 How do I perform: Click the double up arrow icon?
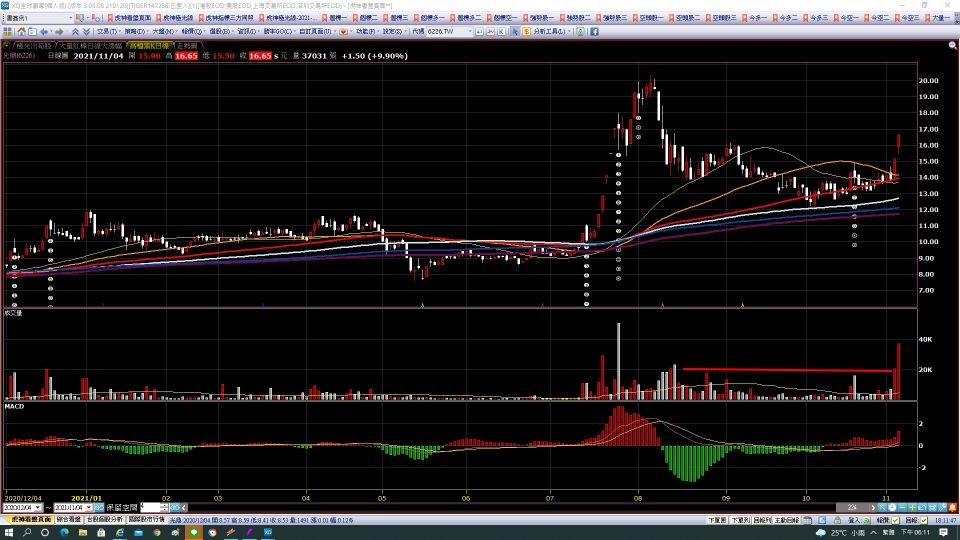coord(76,32)
